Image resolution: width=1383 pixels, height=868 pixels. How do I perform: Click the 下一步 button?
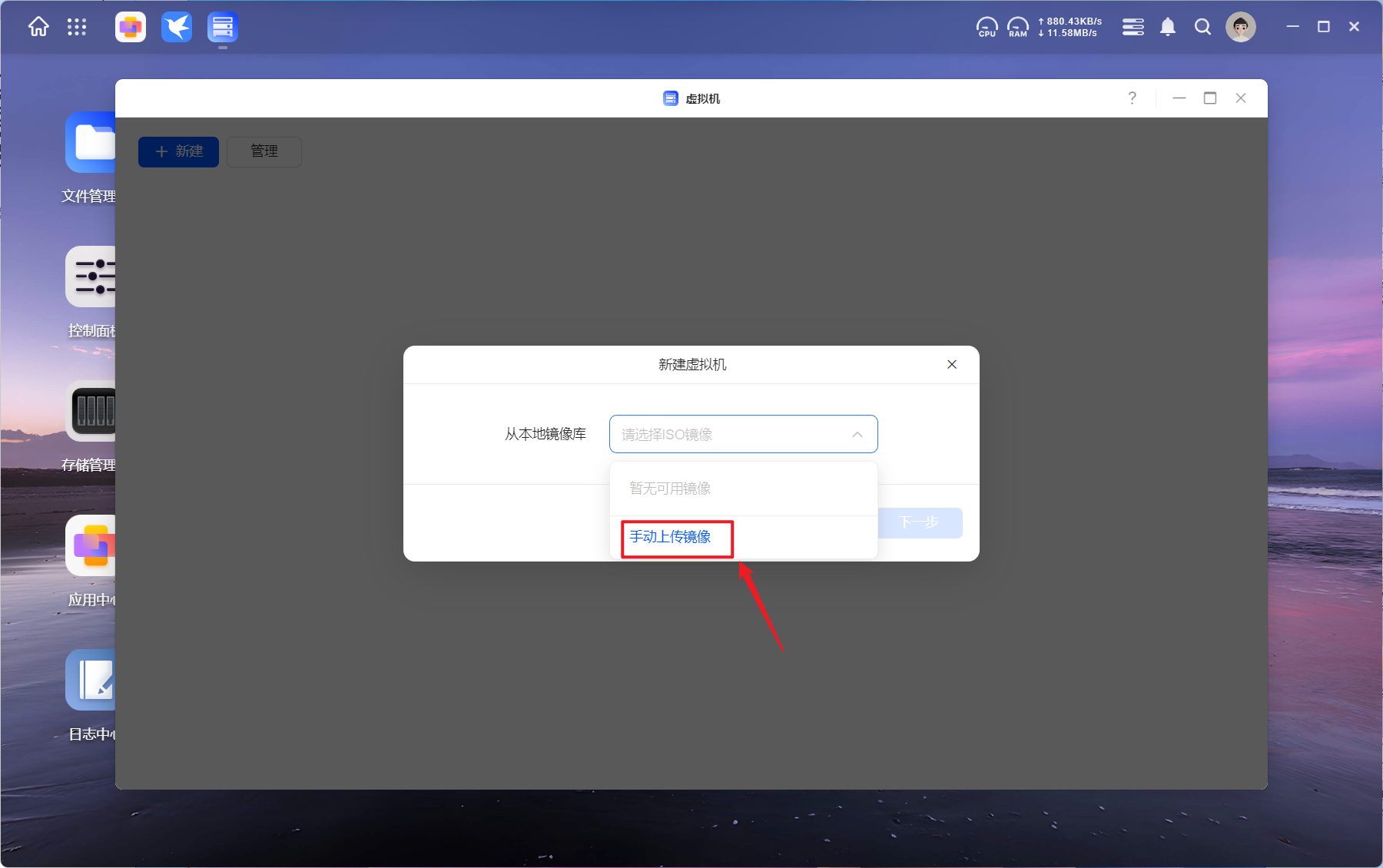point(919,523)
